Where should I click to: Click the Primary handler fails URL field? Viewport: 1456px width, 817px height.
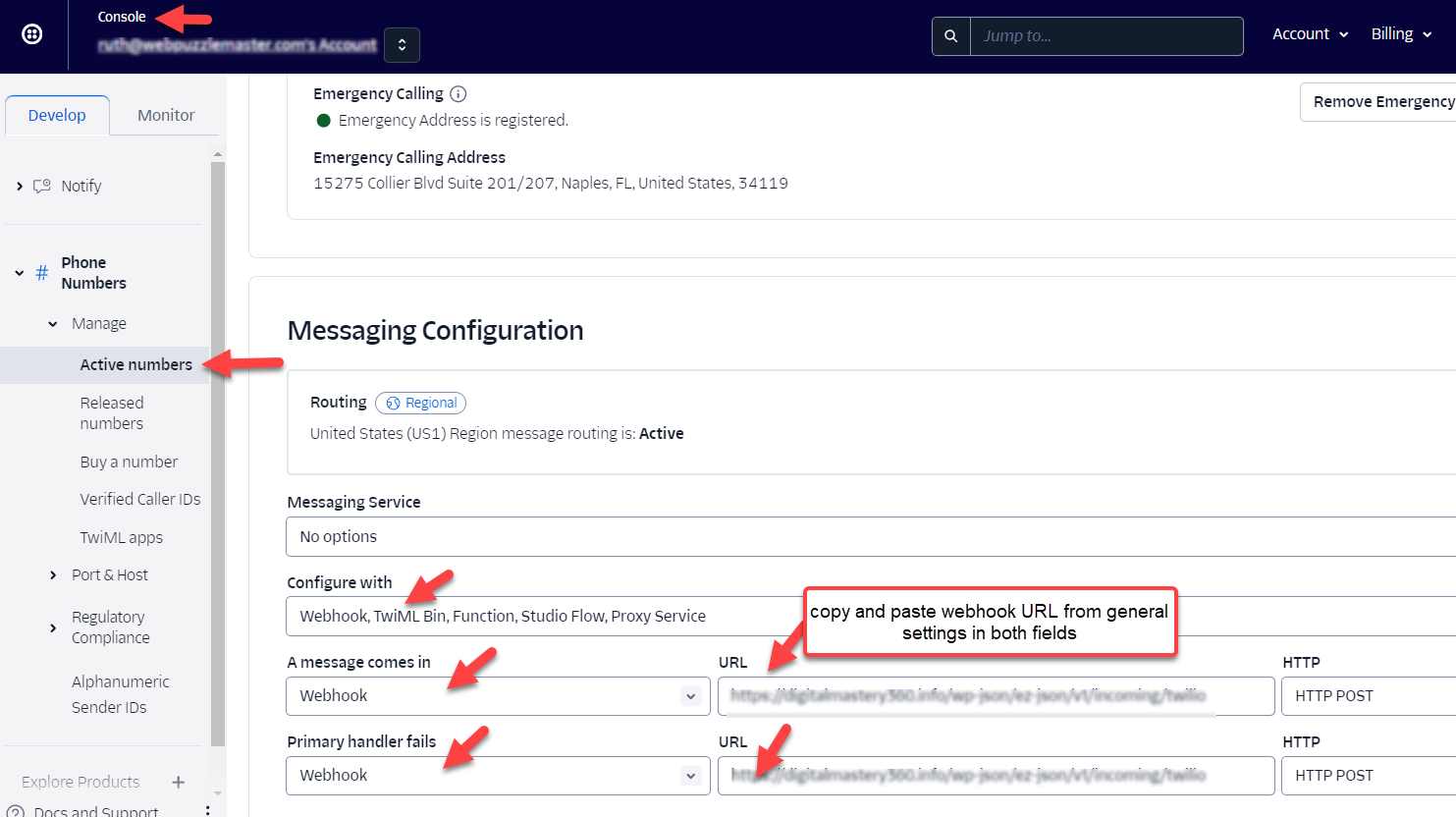point(996,775)
